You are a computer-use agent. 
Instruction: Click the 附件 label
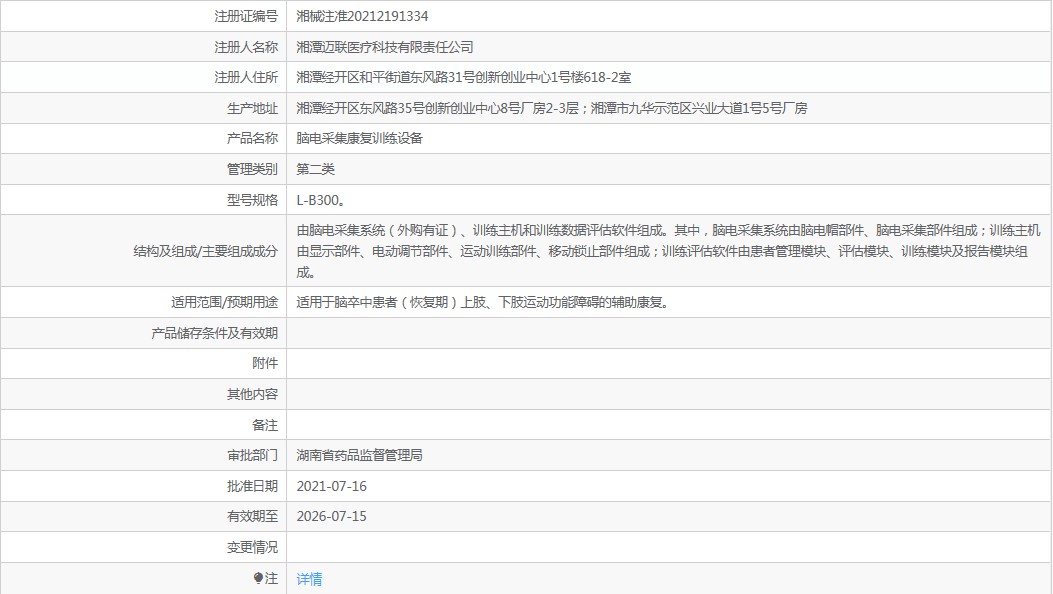click(x=265, y=363)
